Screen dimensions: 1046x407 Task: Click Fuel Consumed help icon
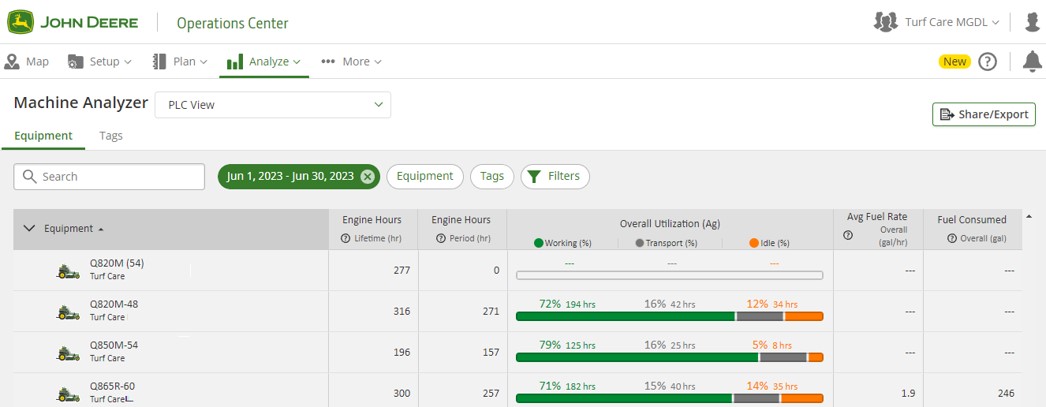point(953,239)
